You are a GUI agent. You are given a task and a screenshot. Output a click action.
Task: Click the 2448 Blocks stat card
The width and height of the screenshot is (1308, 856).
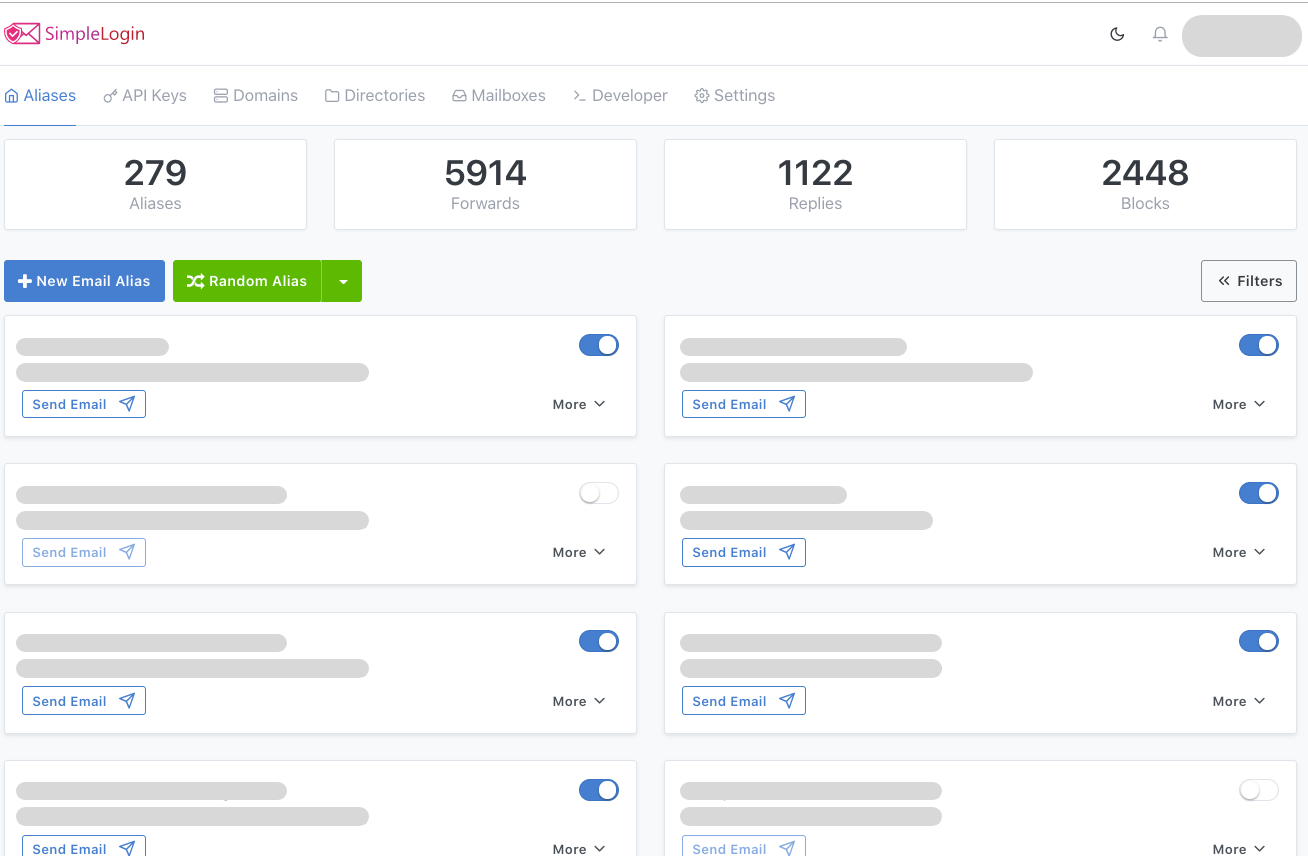click(1145, 184)
